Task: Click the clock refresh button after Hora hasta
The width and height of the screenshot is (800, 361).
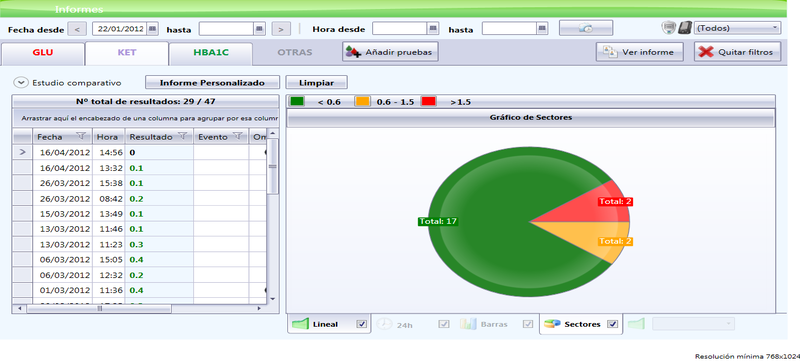Action: tap(586, 28)
